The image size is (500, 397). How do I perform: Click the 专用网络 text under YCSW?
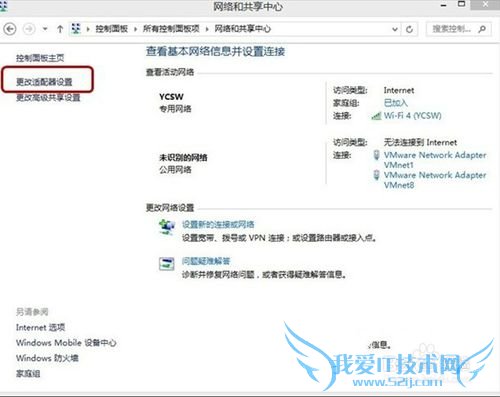pyautogui.click(x=175, y=109)
